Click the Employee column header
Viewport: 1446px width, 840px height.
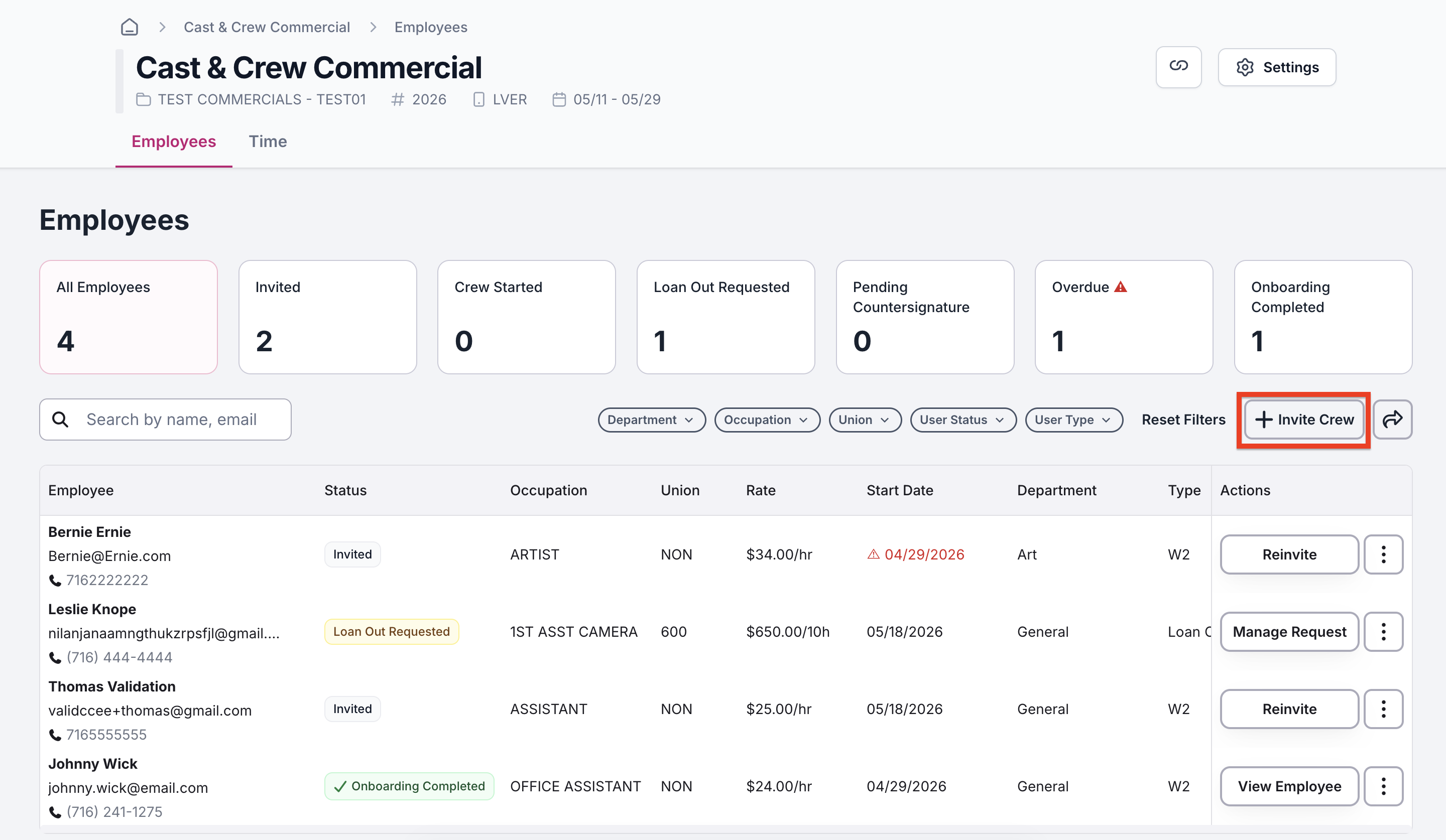(x=81, y=490)
